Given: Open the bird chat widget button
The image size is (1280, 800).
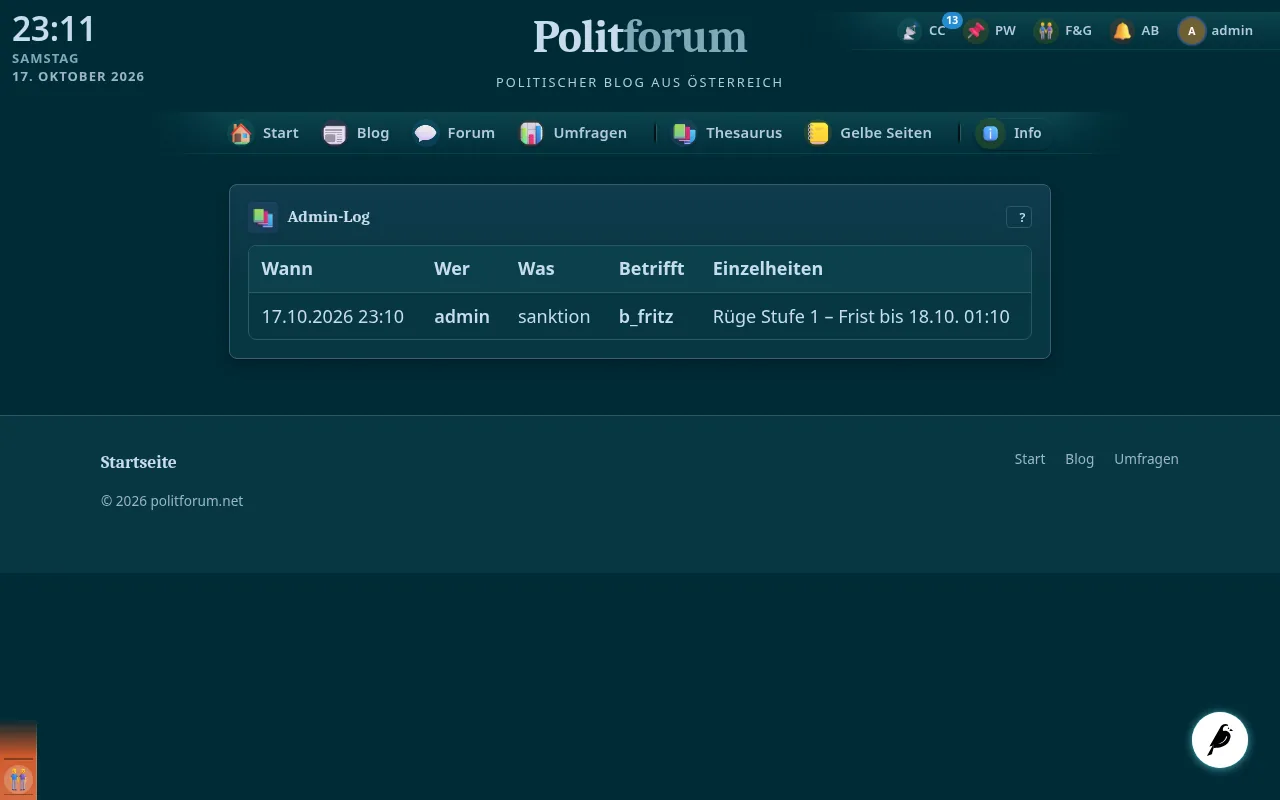Looking at the screenshot, I should coord(1220,740).
